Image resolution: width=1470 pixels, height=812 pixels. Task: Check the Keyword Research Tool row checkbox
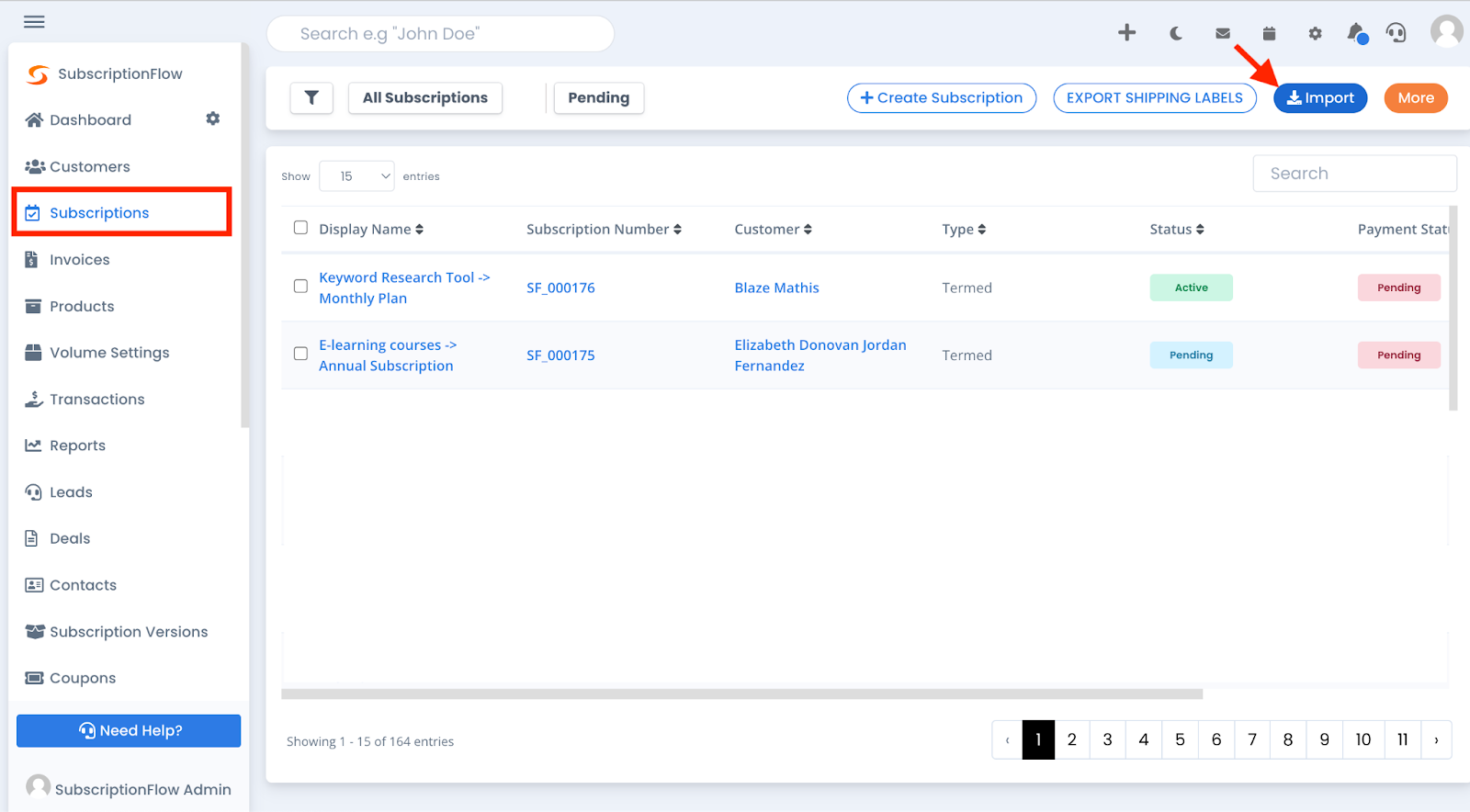coord(300,286)
